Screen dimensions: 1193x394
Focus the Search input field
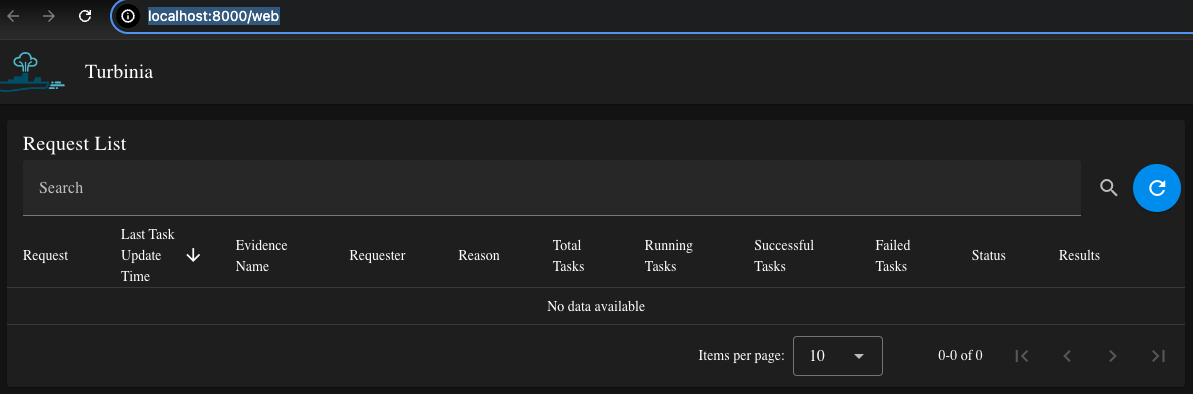pos(552,188)
